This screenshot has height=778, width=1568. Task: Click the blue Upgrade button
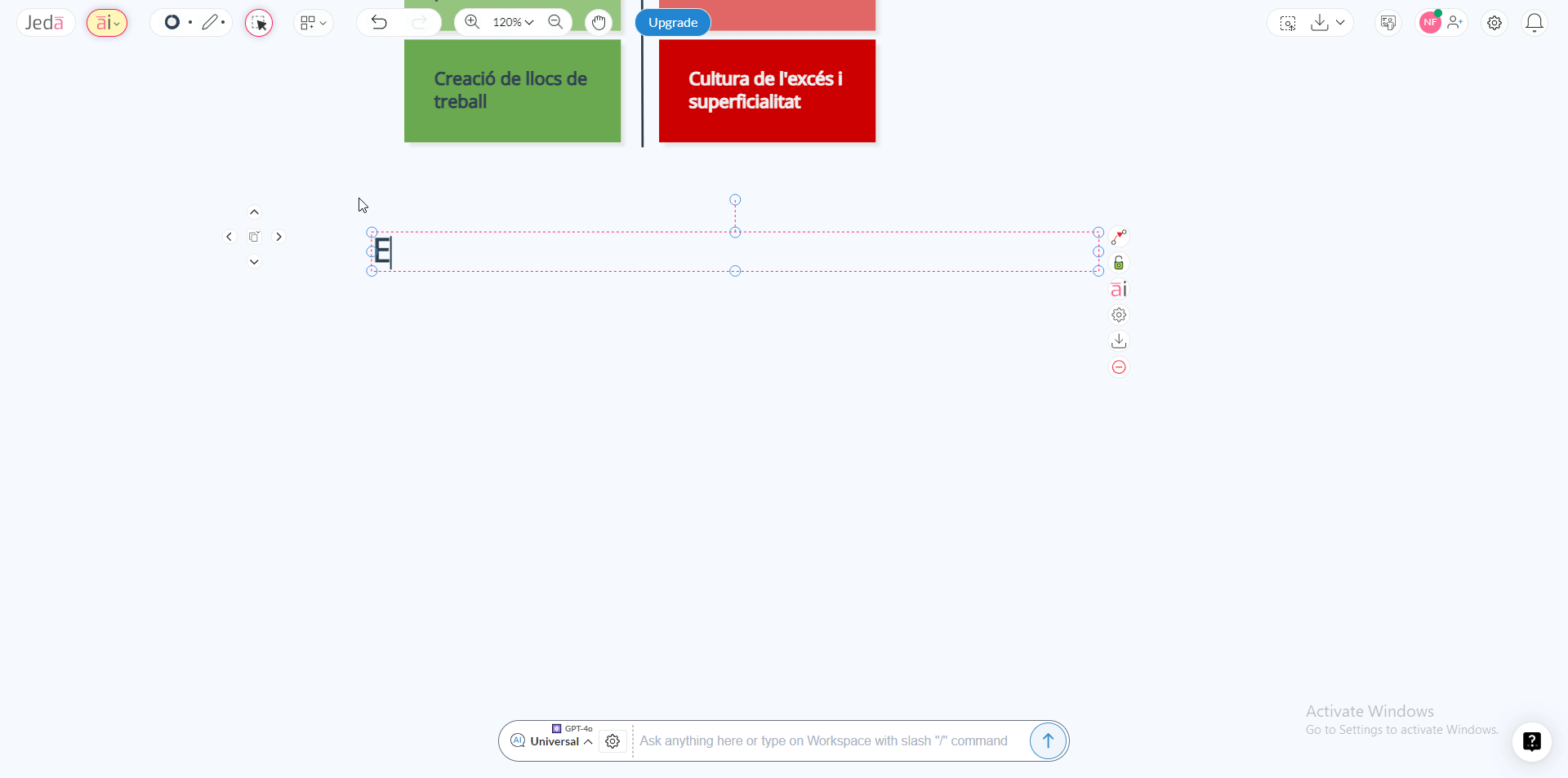click(x=673, y=23)
